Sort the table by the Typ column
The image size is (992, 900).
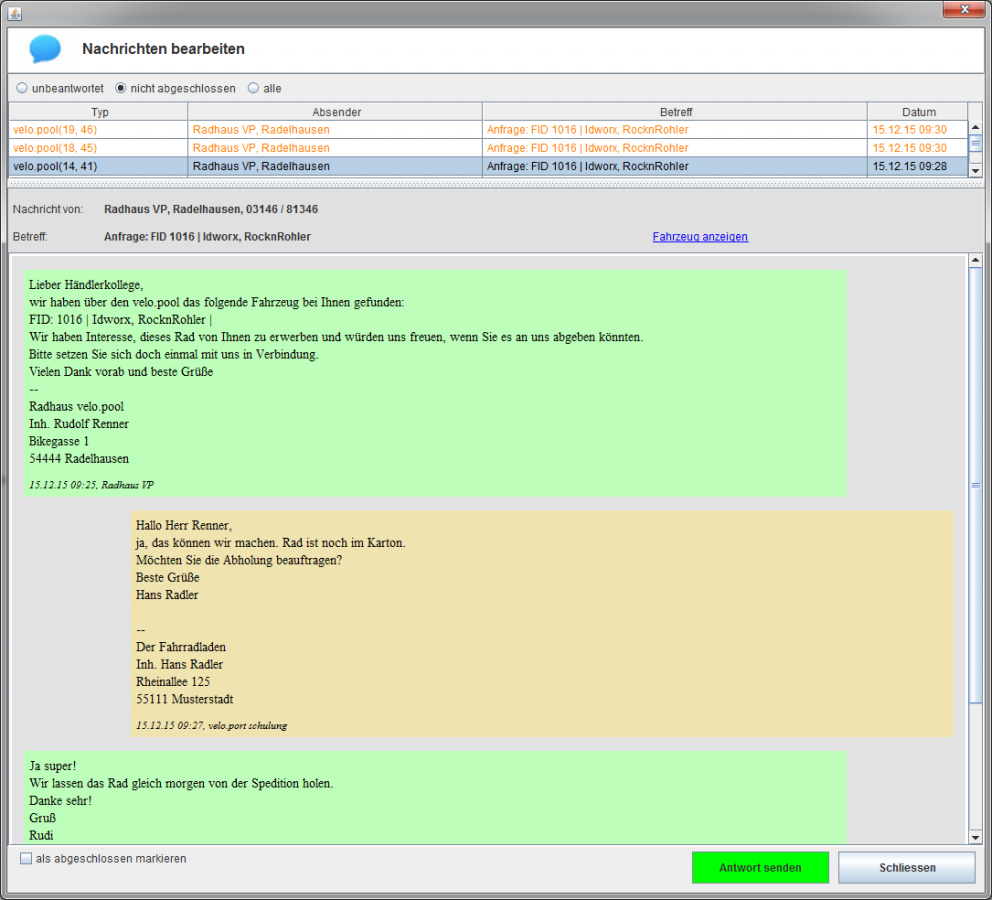pyautogui.click(x=99, y=112)
